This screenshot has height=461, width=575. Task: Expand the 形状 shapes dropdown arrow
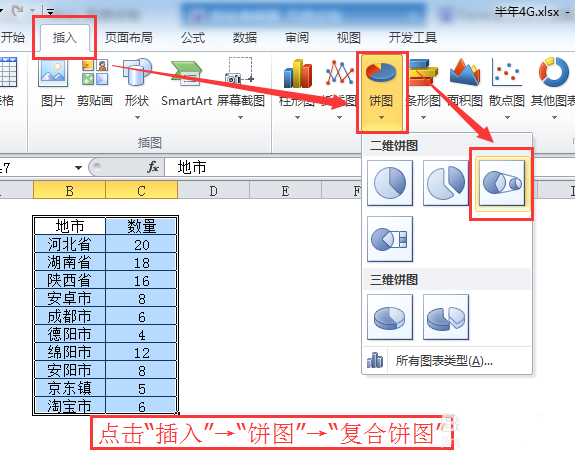137,118
